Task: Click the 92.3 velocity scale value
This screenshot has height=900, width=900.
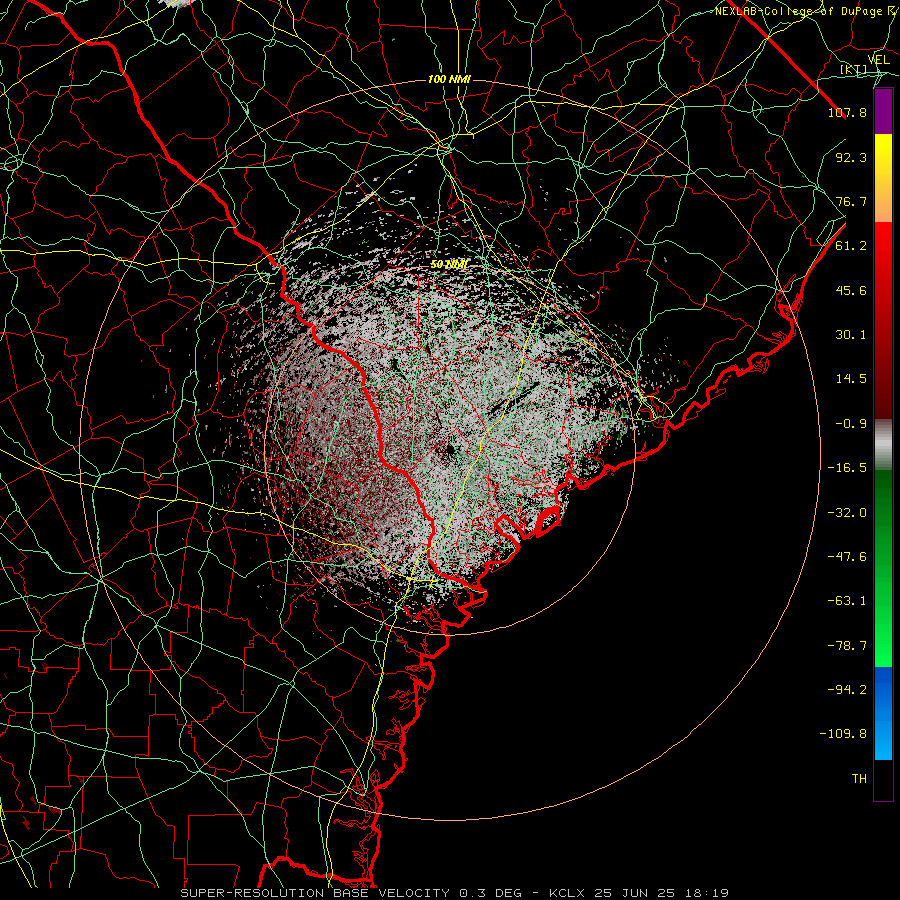Action: (851, 157)
